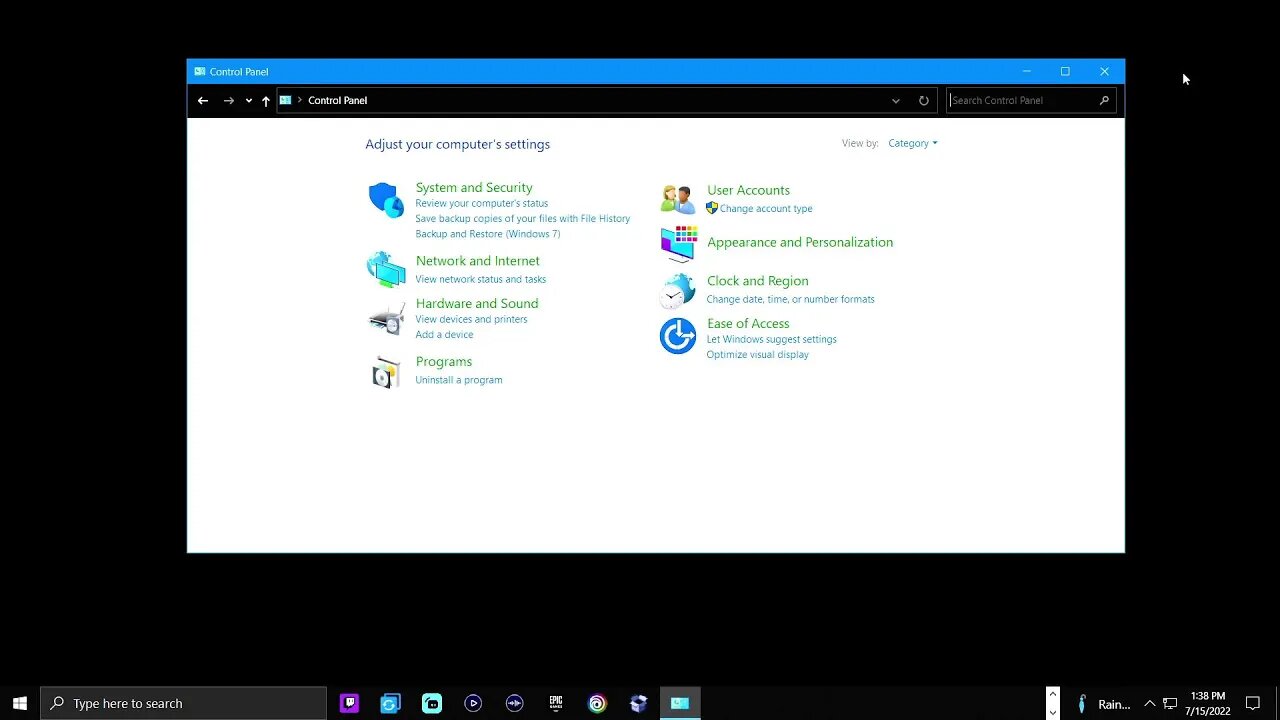Expand the address bar history dropdown
The image size is (1280, 720).
coord(896,100)
